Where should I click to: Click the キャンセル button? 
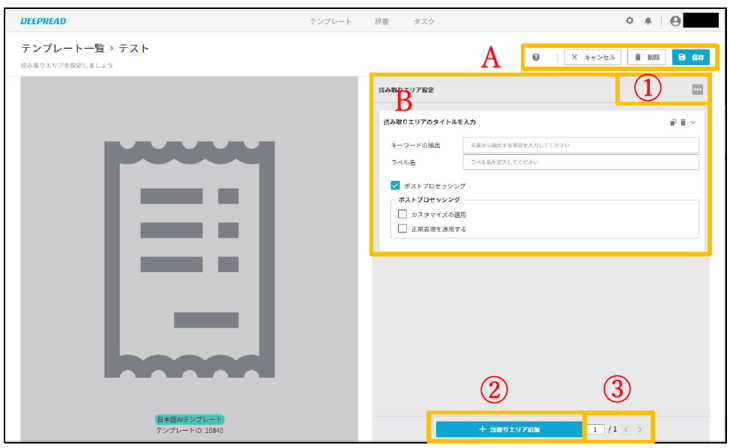click(593, 58)
